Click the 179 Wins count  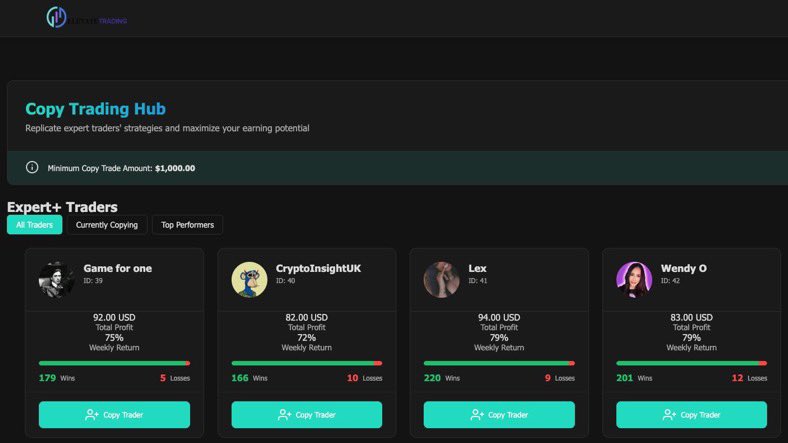pos(57,378)
